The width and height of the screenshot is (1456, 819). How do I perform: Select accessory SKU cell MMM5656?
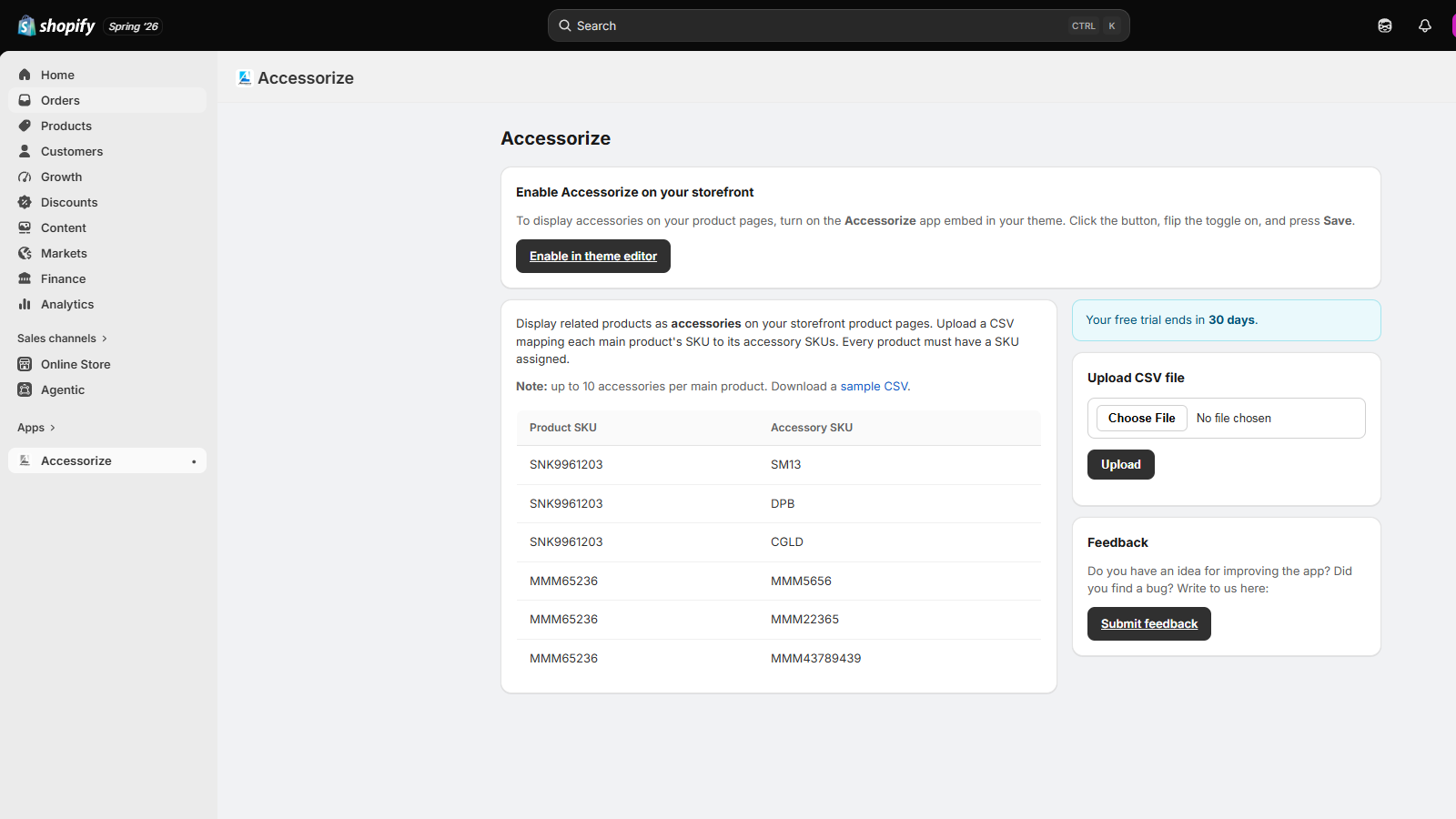(801, 581)
